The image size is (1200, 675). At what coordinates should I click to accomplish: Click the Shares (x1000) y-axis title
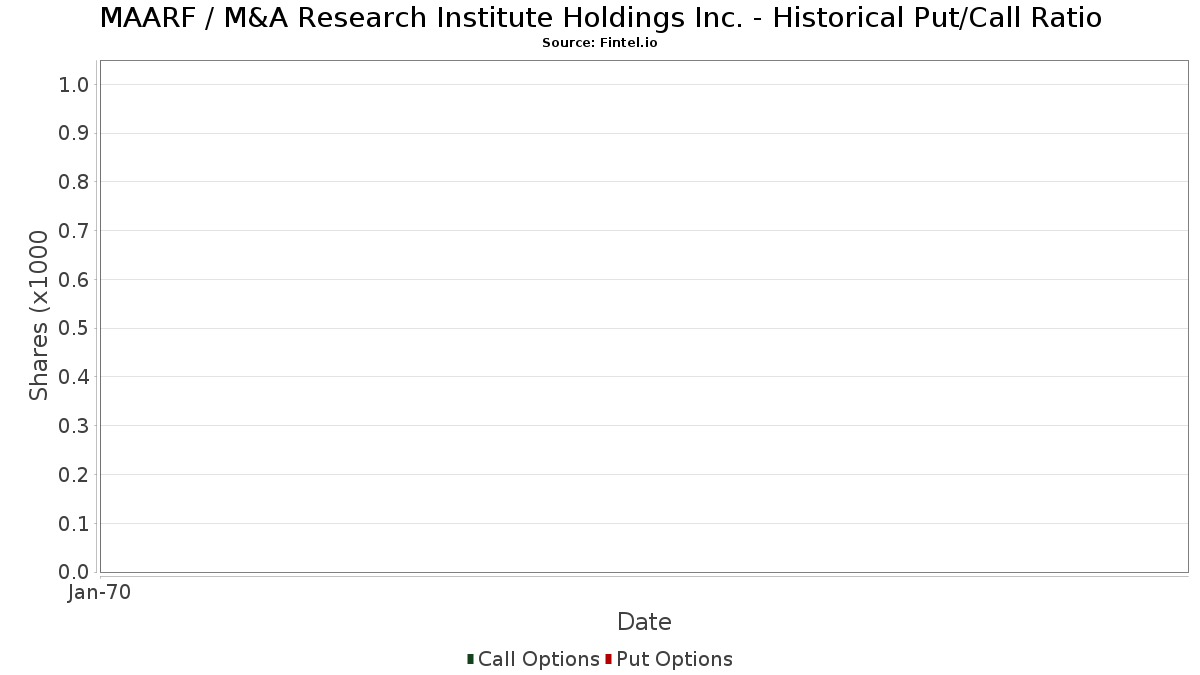(x=39, y=315)
